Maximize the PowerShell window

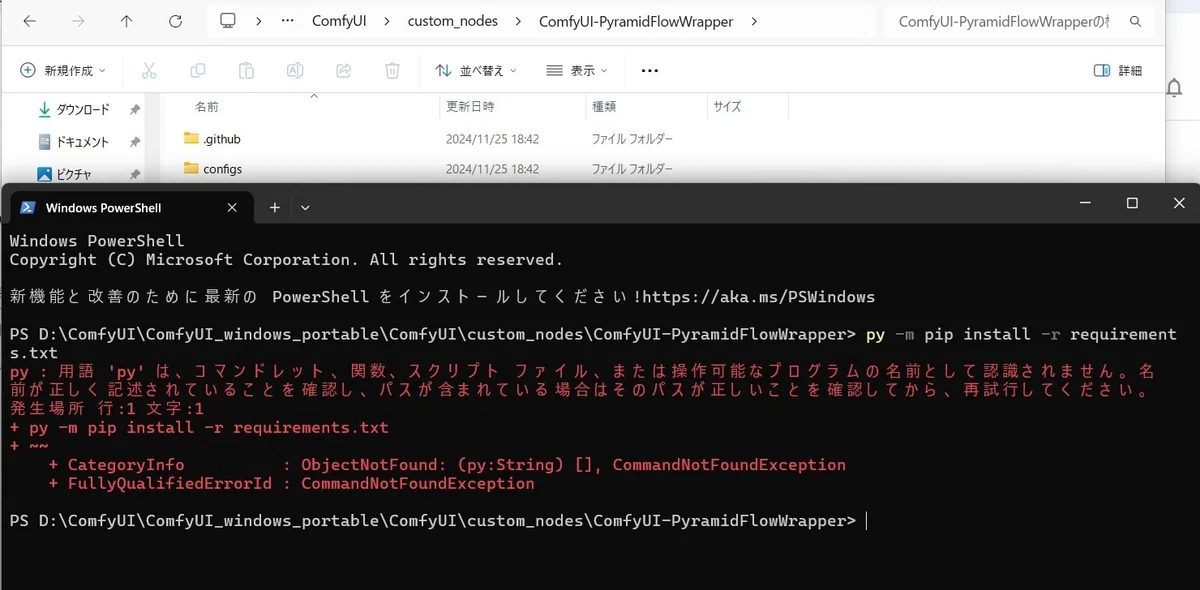(1132, 203)
